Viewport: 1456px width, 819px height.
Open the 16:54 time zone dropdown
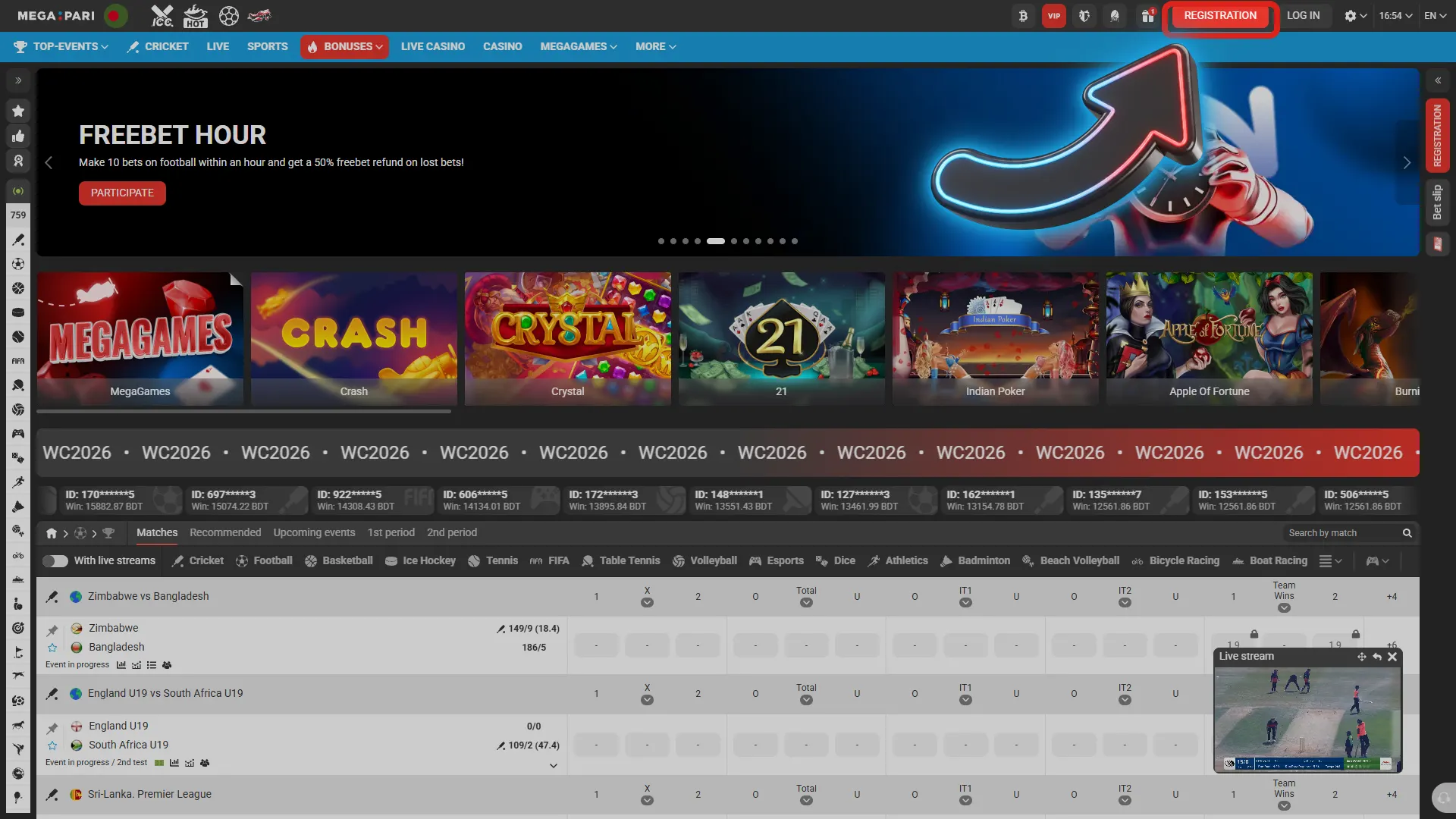click(1396, 16)
